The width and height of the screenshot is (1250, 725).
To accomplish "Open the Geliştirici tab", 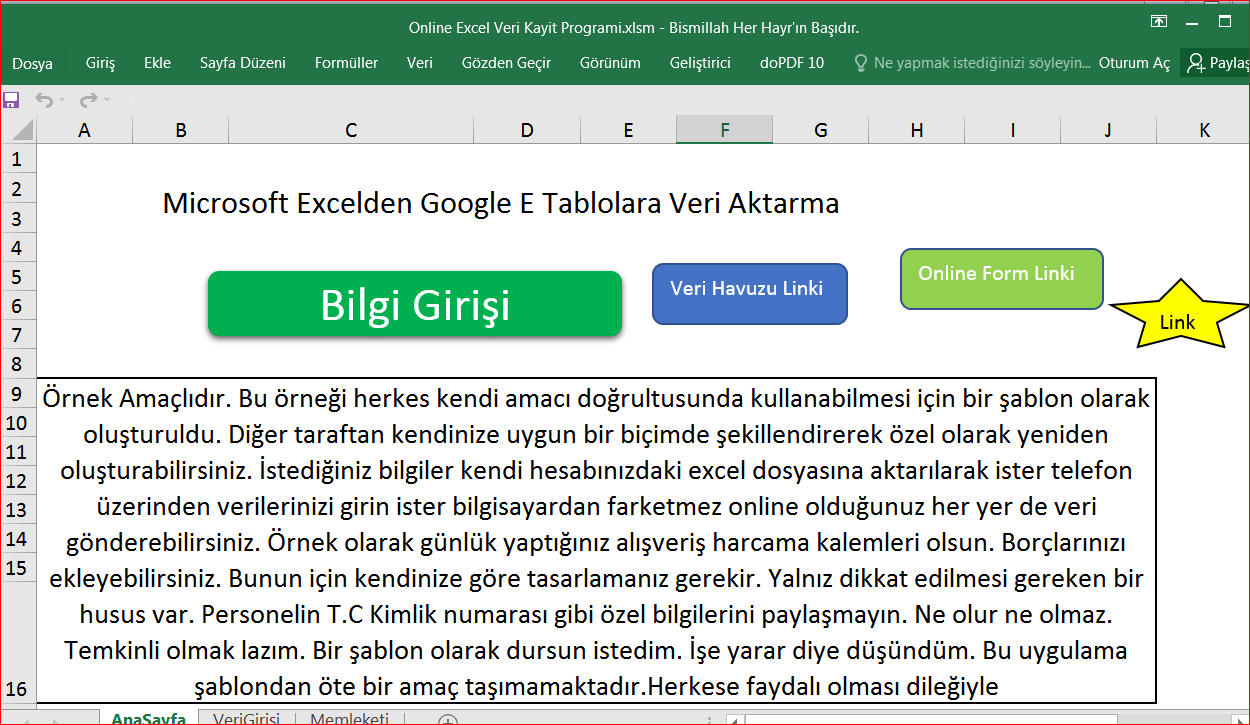I will (700, 63).
